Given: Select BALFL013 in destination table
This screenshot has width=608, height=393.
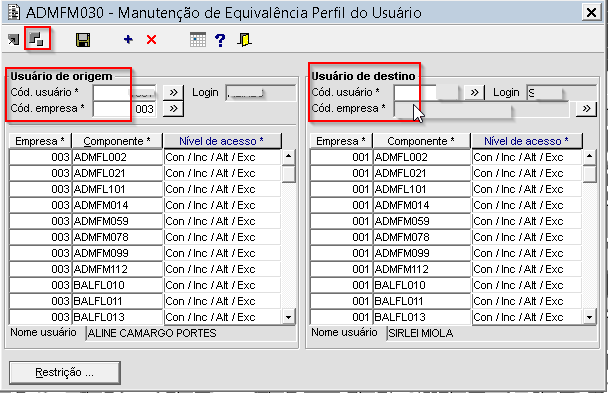Looking at the screenshot, I should click(421, 317).
